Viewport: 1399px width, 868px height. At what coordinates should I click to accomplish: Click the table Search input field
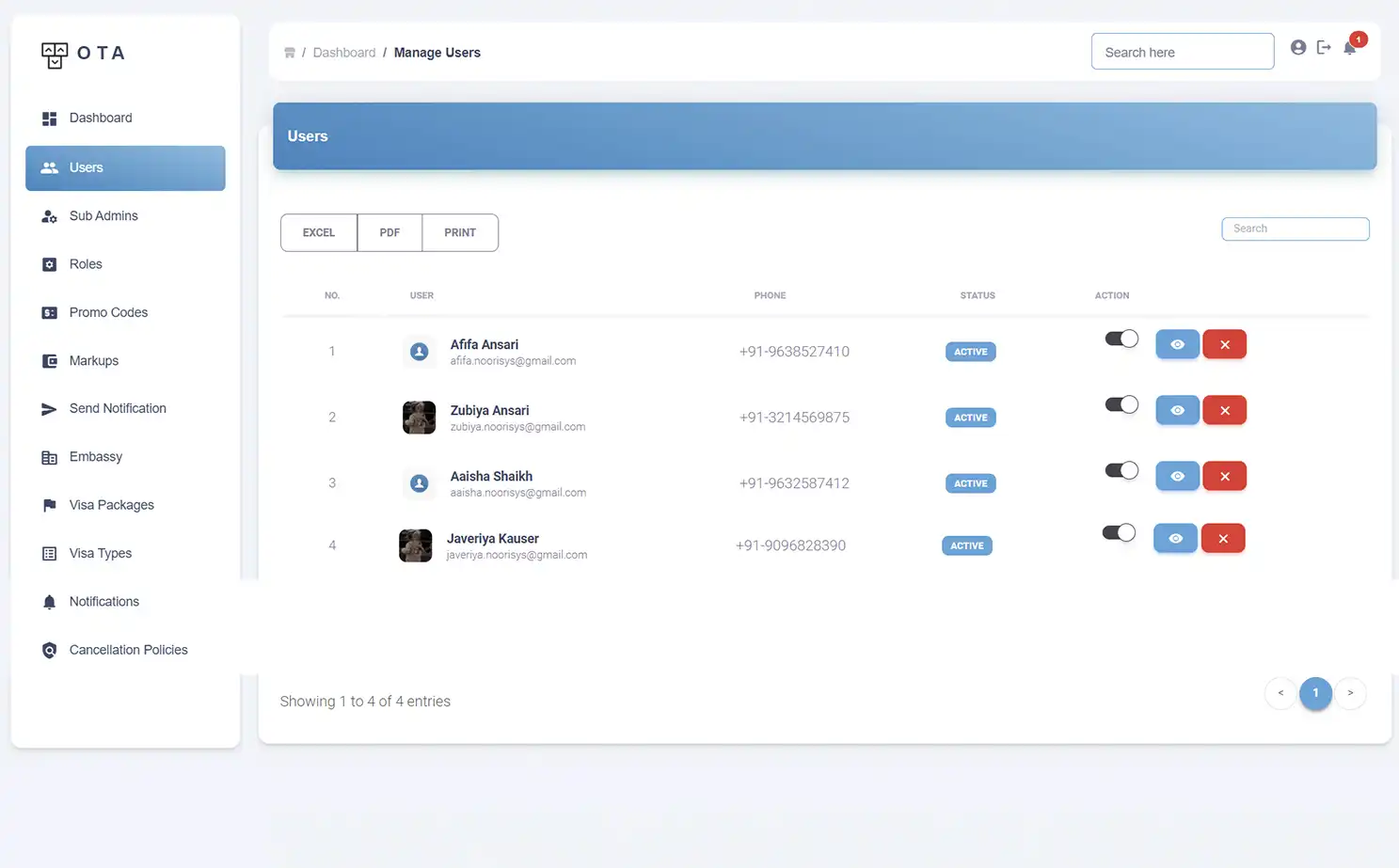[x=1295, y=229]
